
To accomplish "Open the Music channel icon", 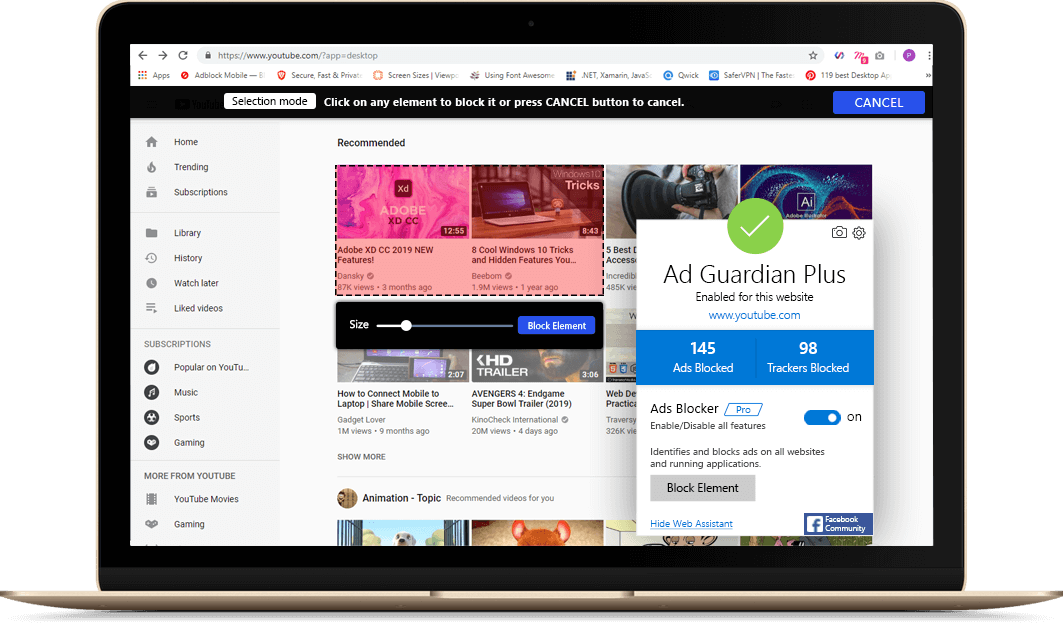I will point(151,392).
